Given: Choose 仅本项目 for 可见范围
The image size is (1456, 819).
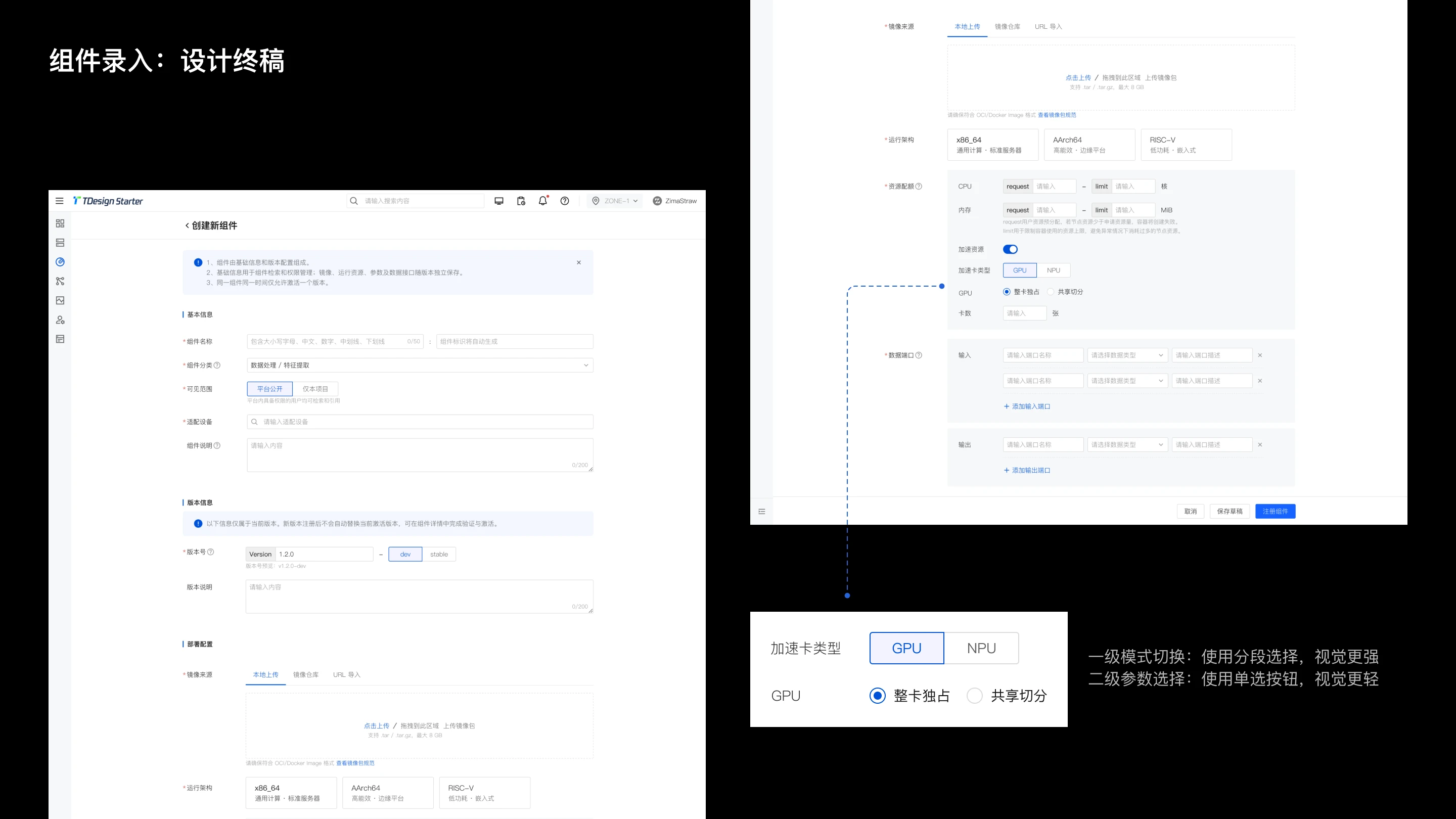Looking at the screenshot, I should click(x=315, y=389).
